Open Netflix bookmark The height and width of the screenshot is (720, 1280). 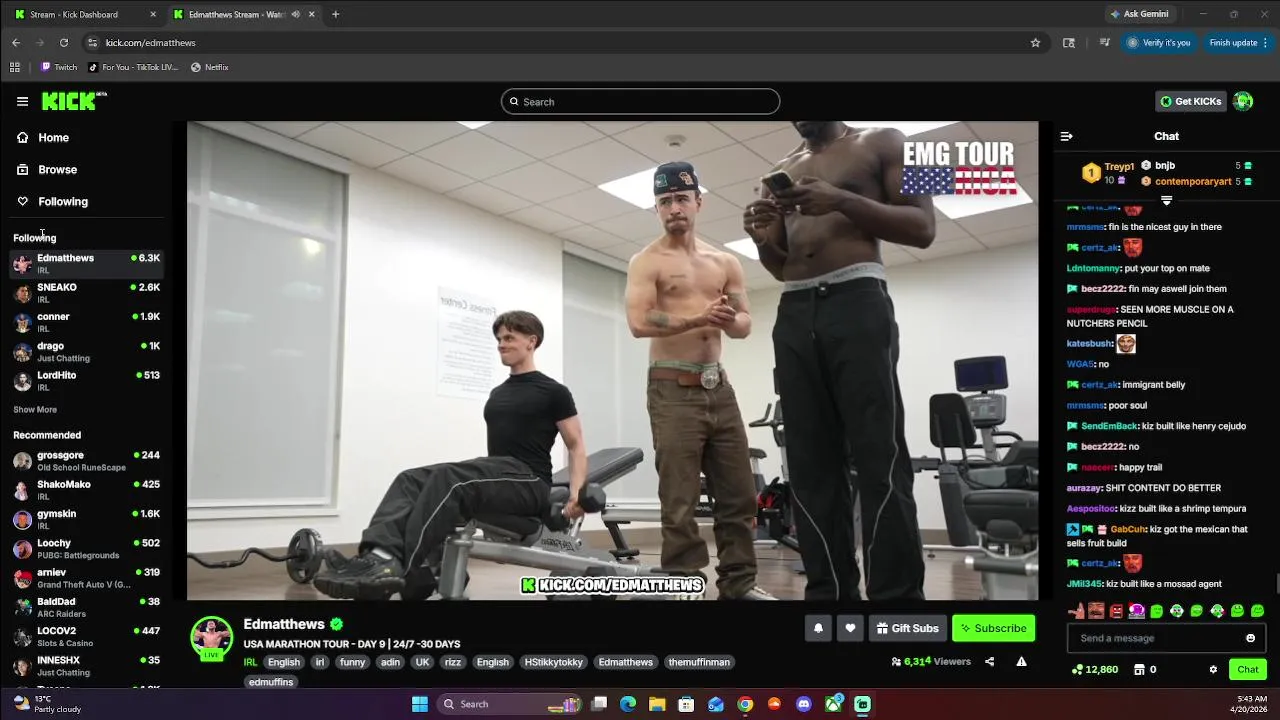[210, 67]
